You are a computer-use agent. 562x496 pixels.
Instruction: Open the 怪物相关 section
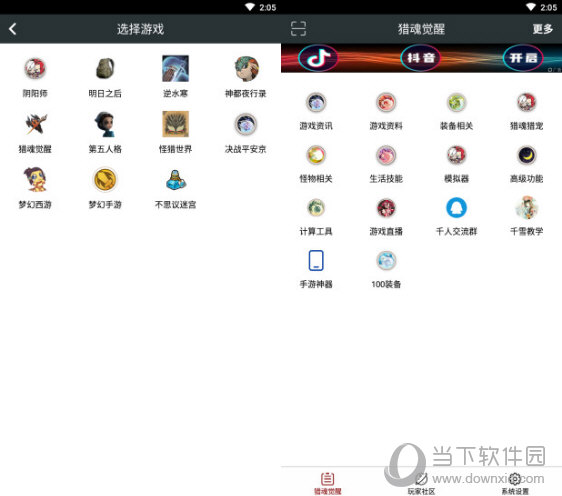pos(316,155)
